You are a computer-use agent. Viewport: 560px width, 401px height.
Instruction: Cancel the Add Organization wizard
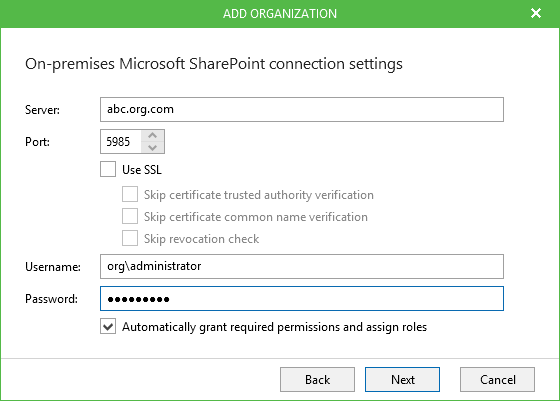pos(497,380)
